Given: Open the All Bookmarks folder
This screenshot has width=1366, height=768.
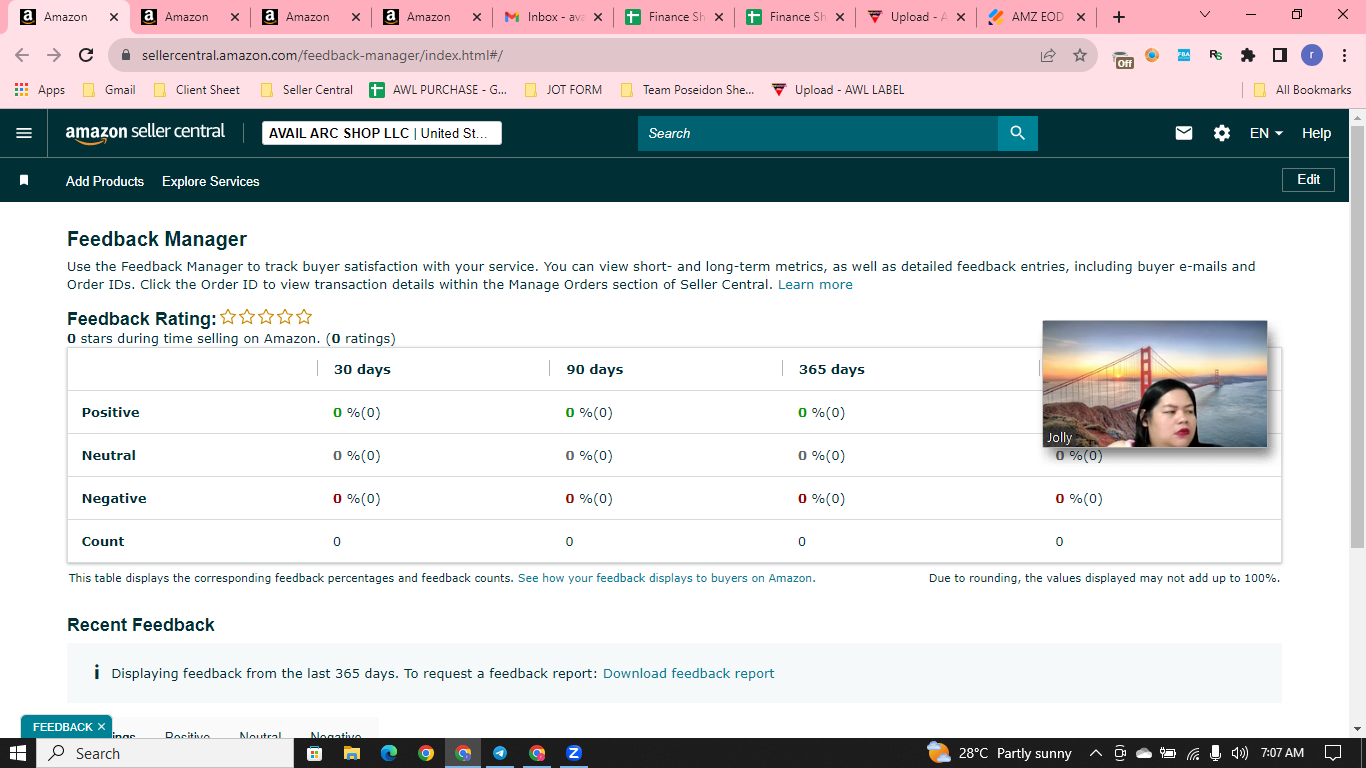Looking at the screenshot, I should 1303,90.
